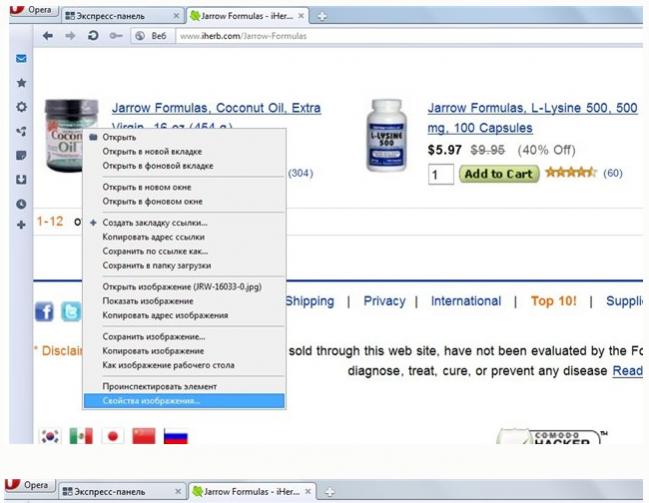The width and height of the screenshot is (649, 503).
Task: Open the Mail panel in sidebar
Action: coord(21,59)
